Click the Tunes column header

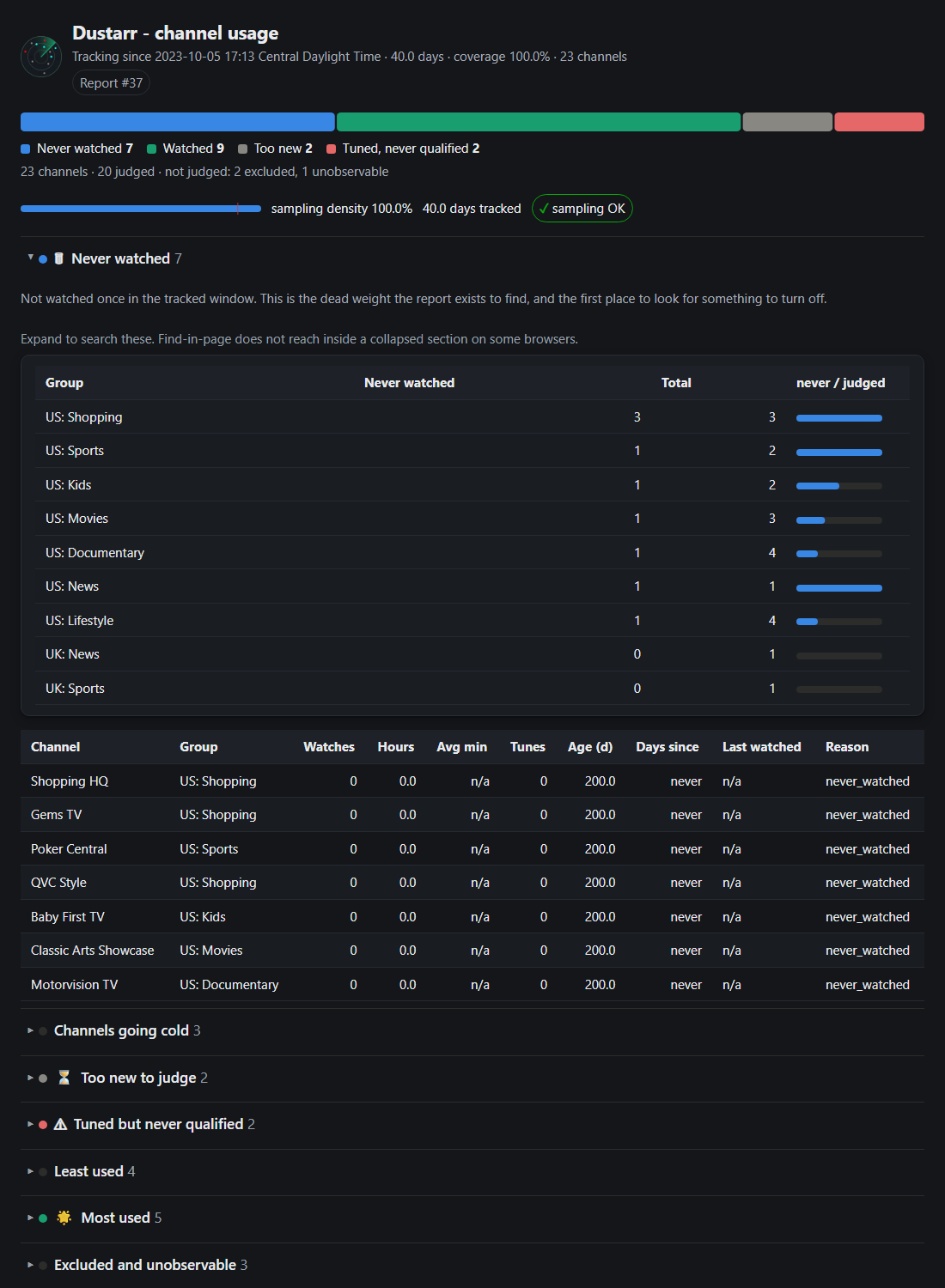coord(527,747)
